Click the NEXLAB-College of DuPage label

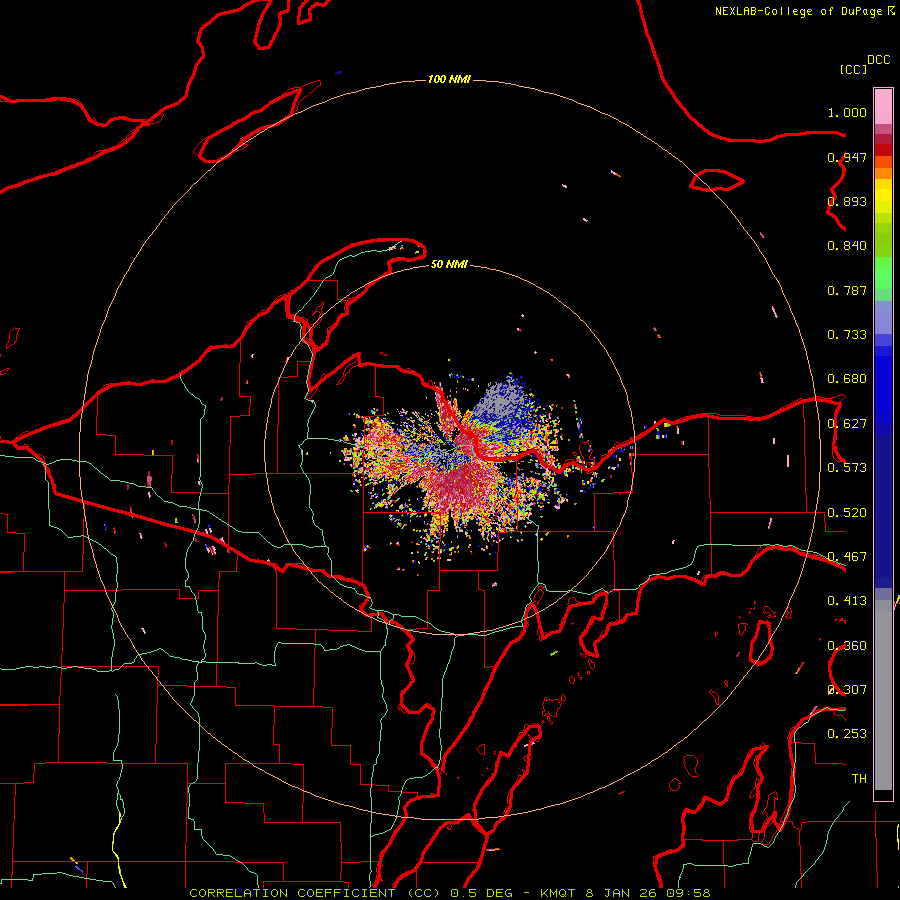[x=798, y=11]
